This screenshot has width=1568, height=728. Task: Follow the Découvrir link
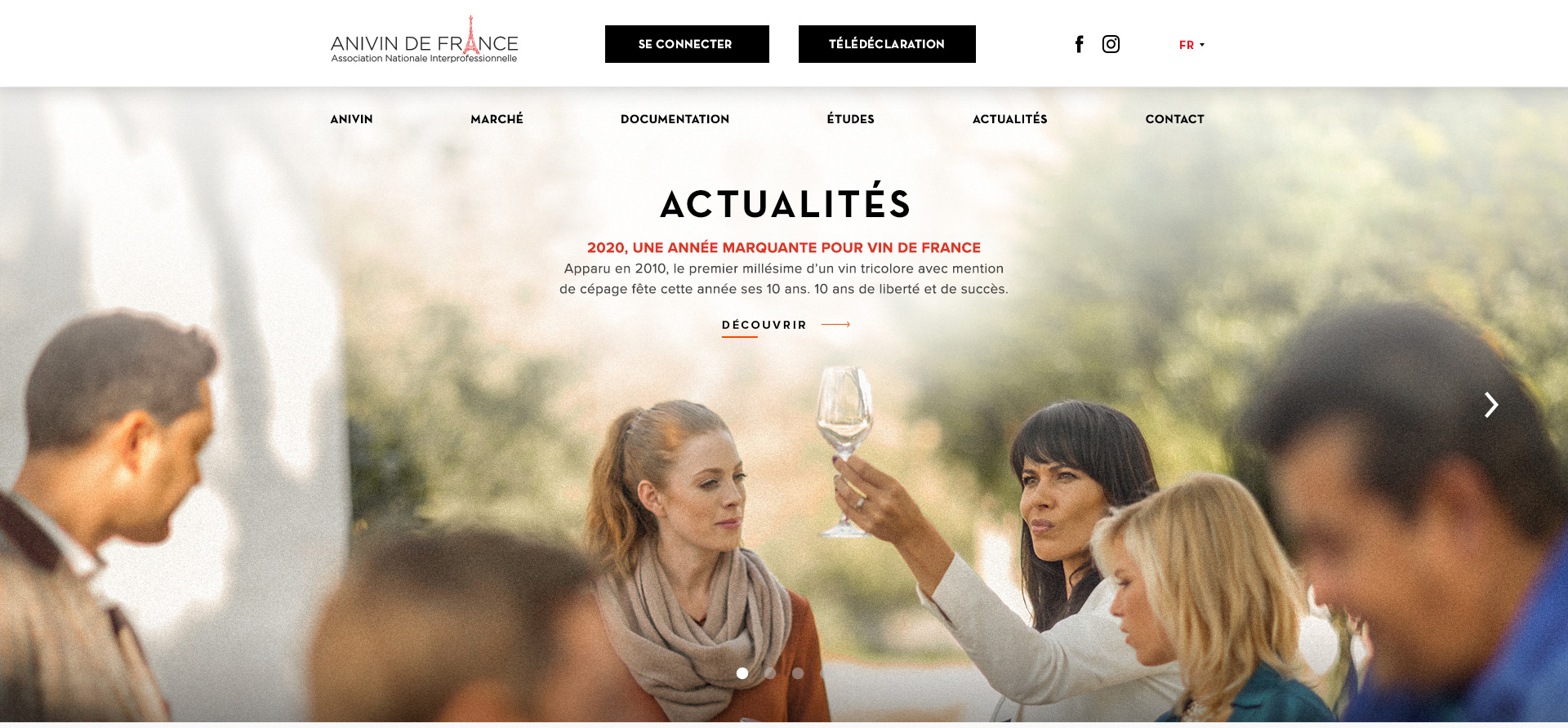click(x=764, y=325)
